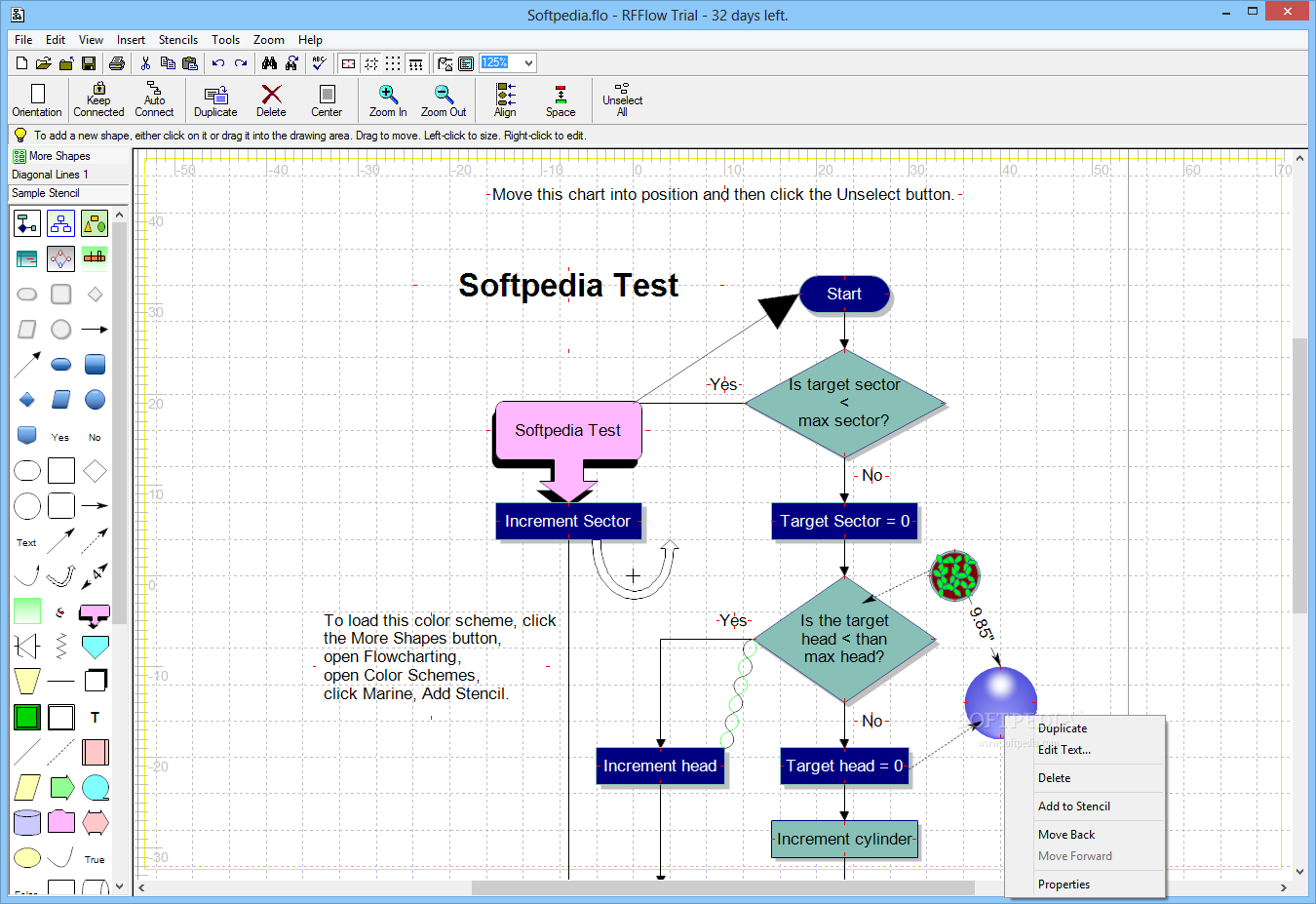Toggle Keep Connected mode

[x=98, y=100]
